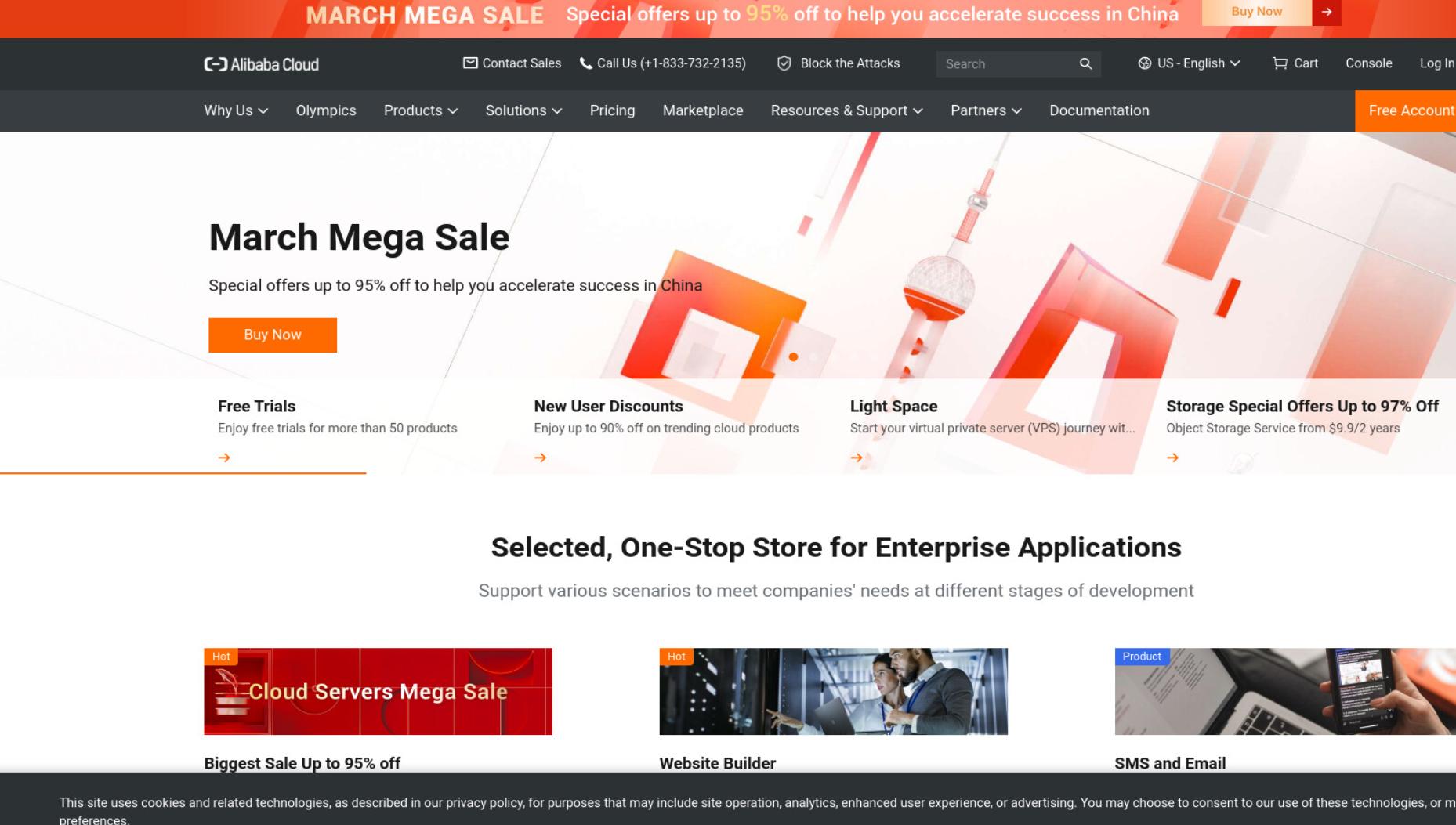Expand Resources & Support menu
The image size is (1456, 825).
(x=846, y=110)
